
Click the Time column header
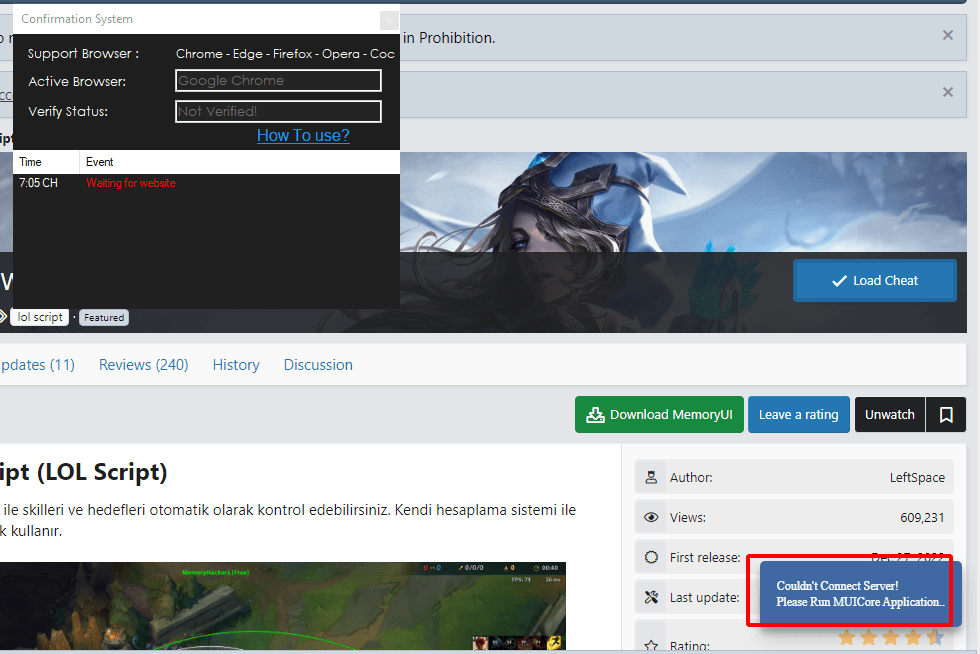46,162
